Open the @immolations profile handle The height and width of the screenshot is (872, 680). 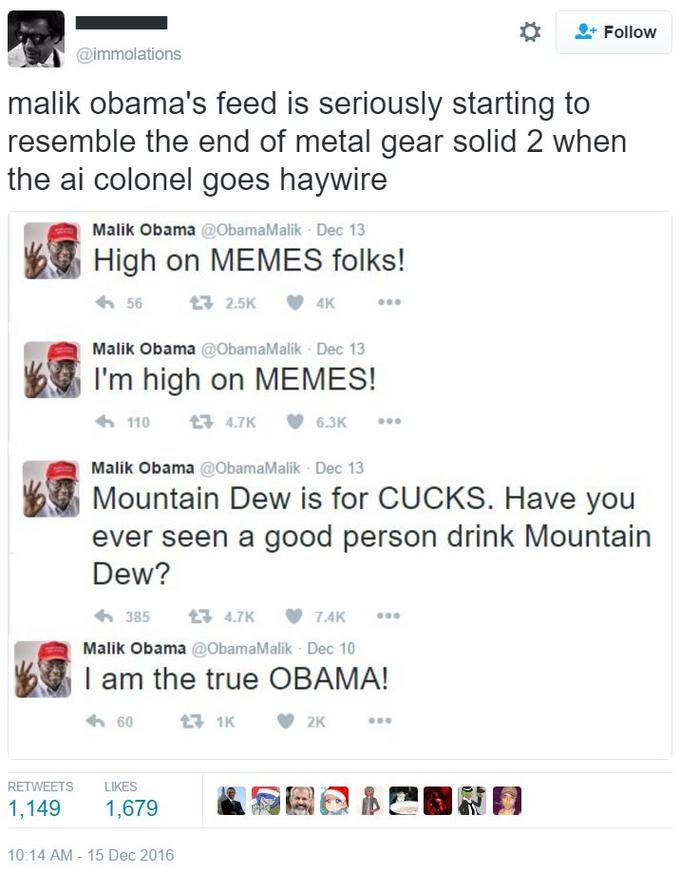pyautogui.click(x=129, y=54)
